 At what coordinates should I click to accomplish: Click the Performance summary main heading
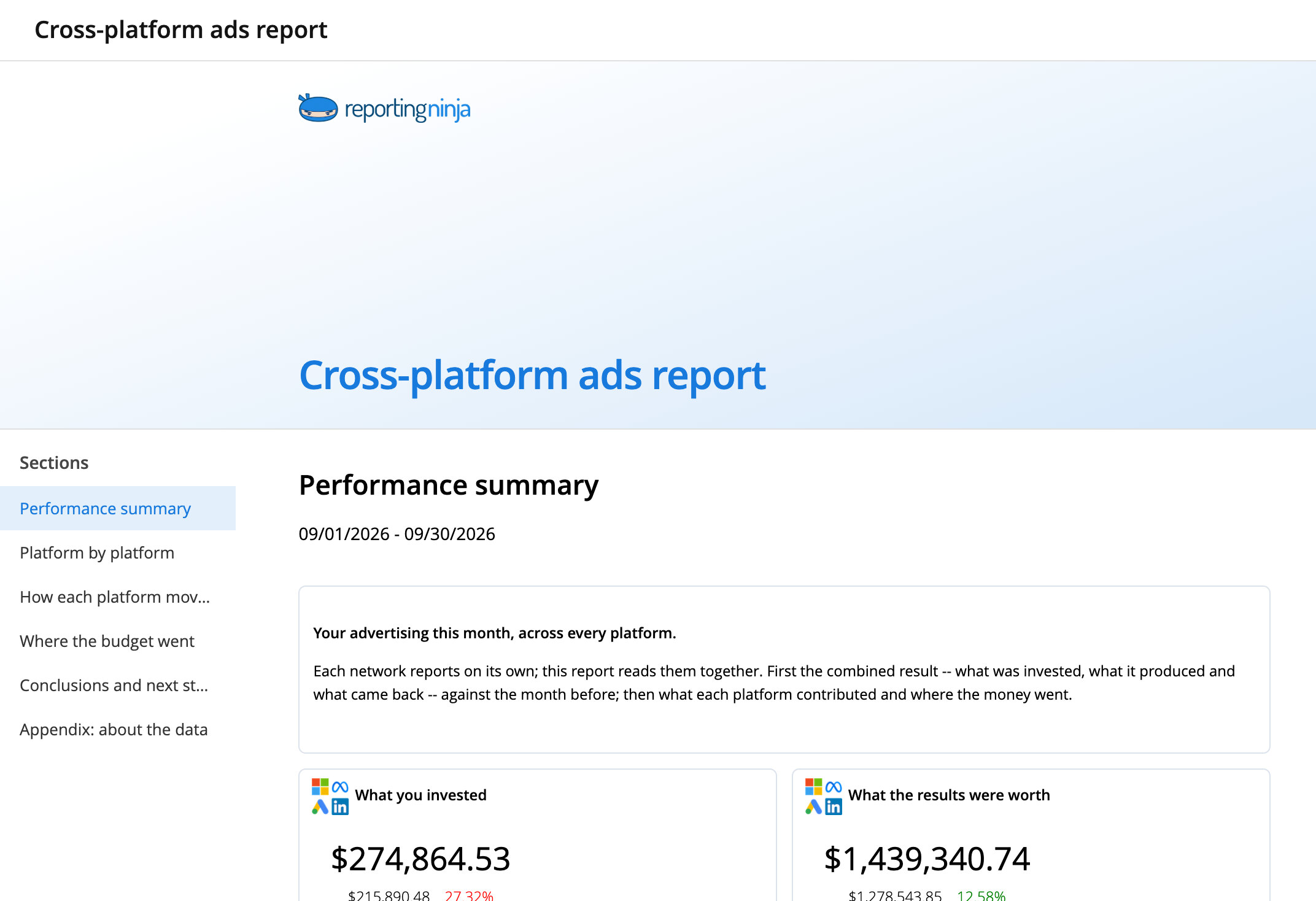click(449, 485)
